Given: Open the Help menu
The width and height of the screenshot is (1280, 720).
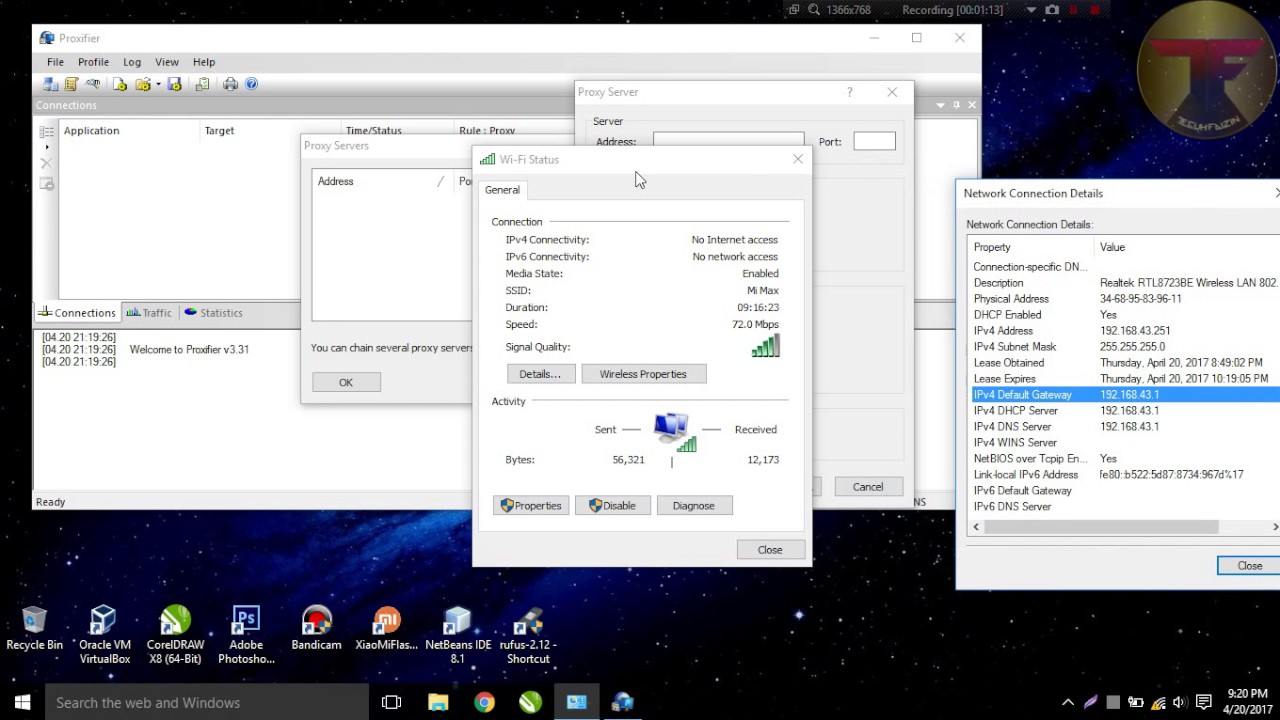Looking at the screenshot, I should (x=204, y=62).
